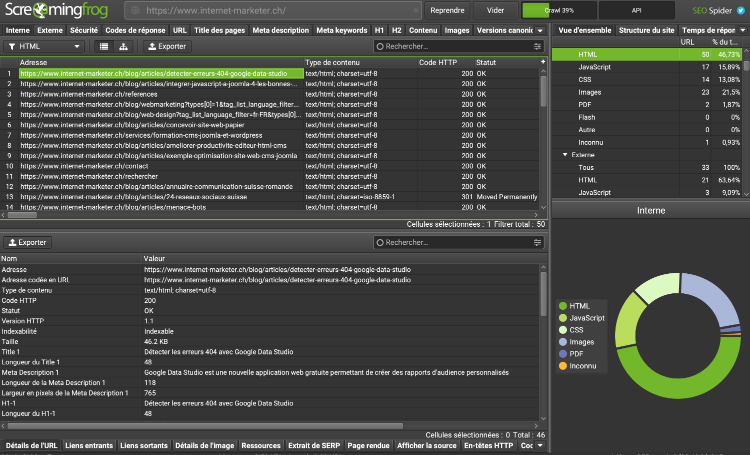Click the Reprendre button
Screen dimensions: 750x455
tap(447, 10)
